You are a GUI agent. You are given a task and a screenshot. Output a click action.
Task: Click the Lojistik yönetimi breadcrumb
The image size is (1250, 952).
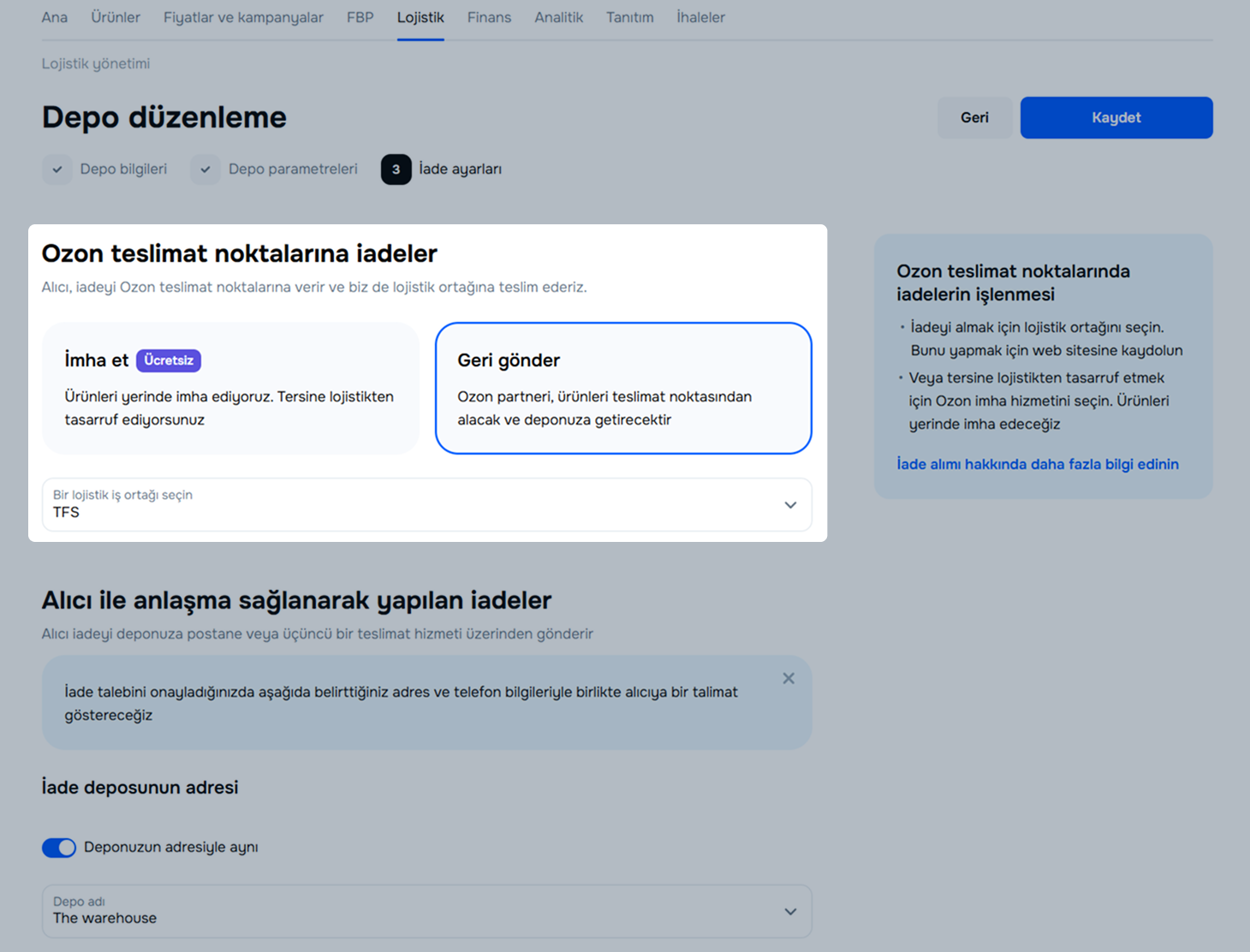tap(96, 63)
